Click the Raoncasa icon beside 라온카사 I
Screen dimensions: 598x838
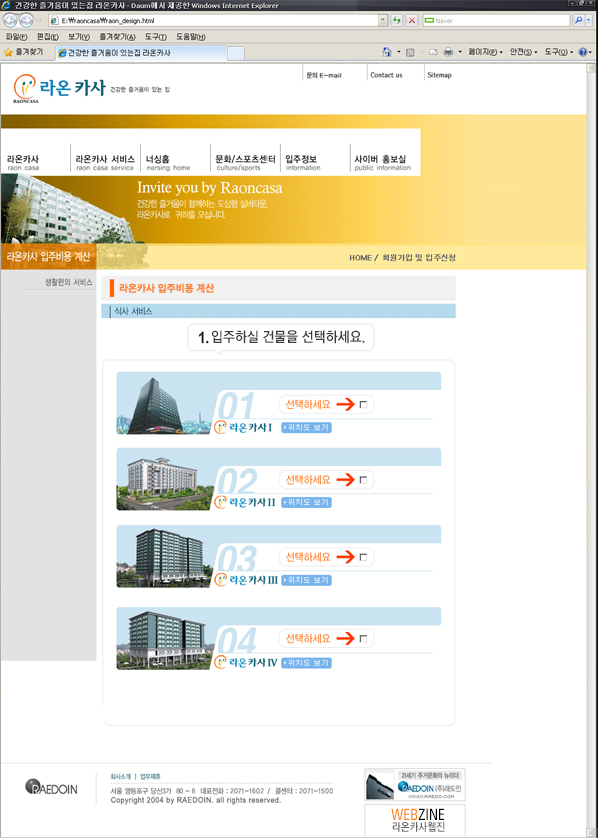pos(220,427)
